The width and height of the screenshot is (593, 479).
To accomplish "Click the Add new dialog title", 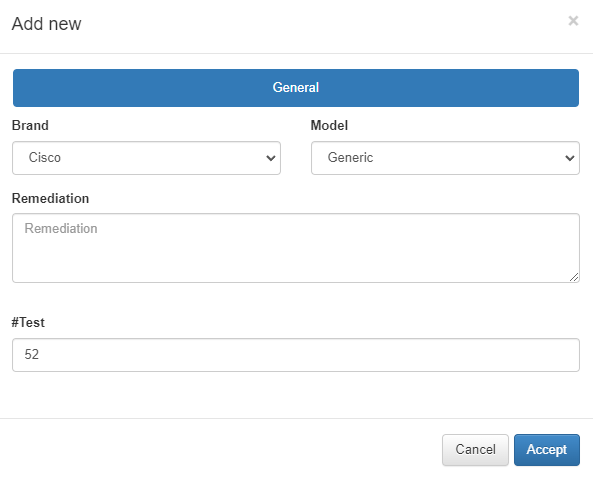I will click(47, 24).
